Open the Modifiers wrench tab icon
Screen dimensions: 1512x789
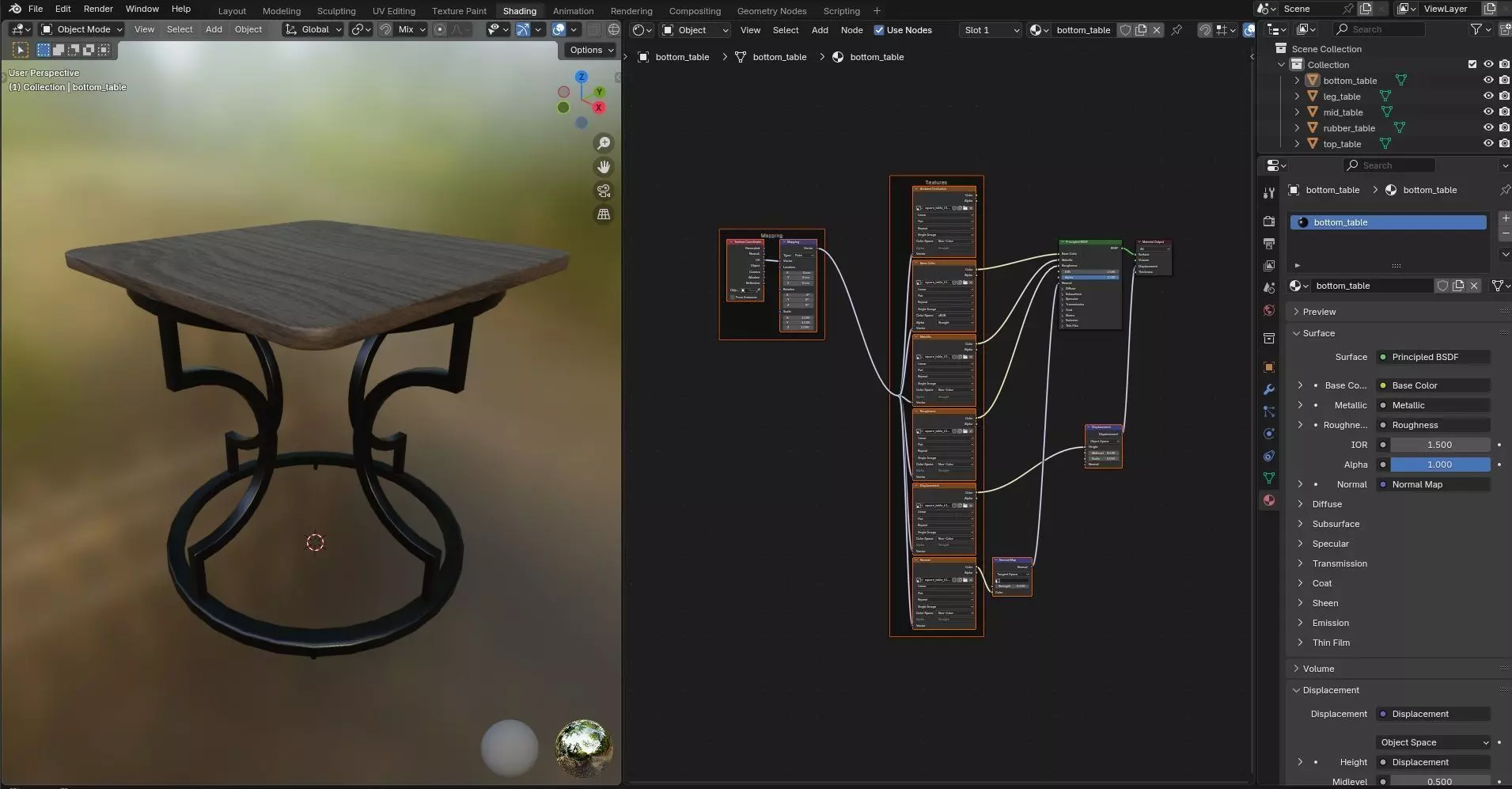coord(1269,389)
